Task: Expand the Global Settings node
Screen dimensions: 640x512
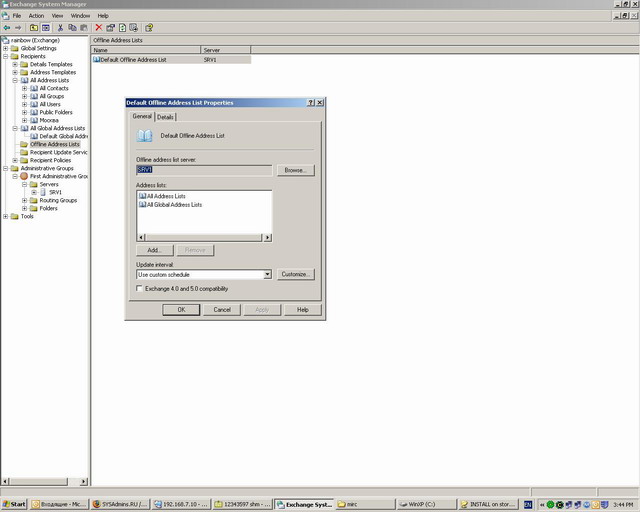Action: pyautogui.click(x=6, y=48)
